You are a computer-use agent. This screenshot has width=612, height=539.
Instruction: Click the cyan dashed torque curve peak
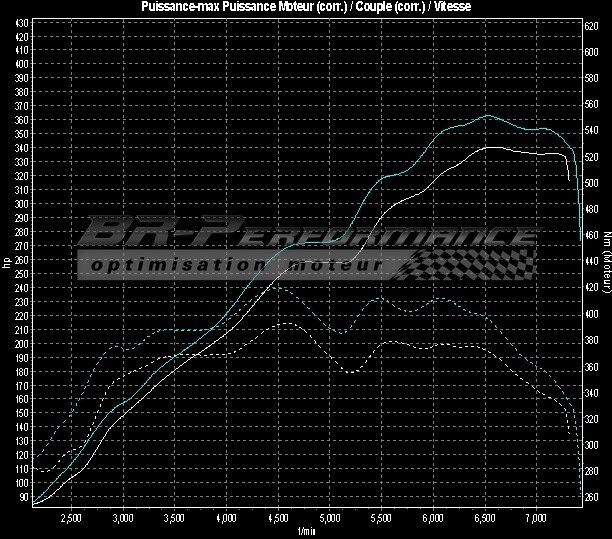(273, 286)
